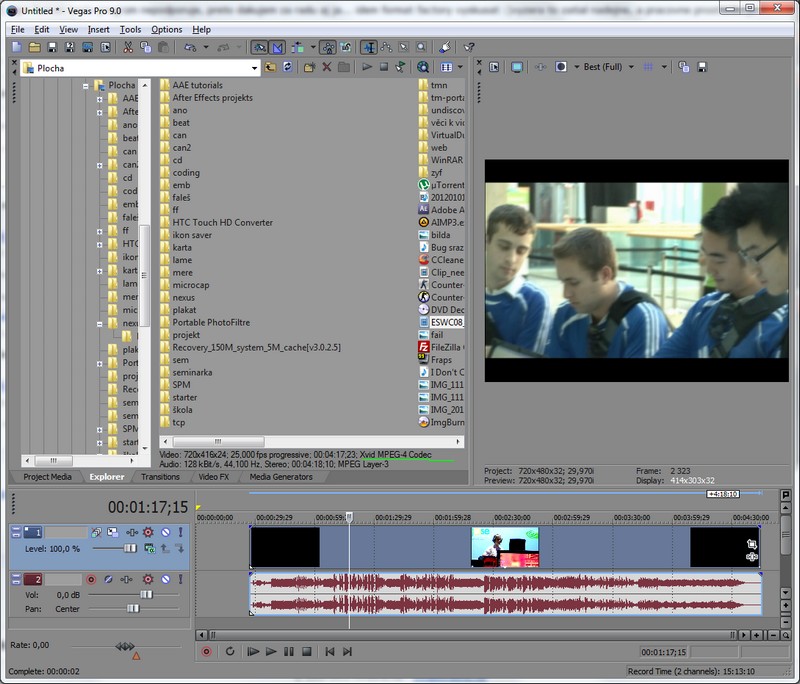Screen dimensions: 800x684
Task: Click the Save project icon
Action: 52,47
